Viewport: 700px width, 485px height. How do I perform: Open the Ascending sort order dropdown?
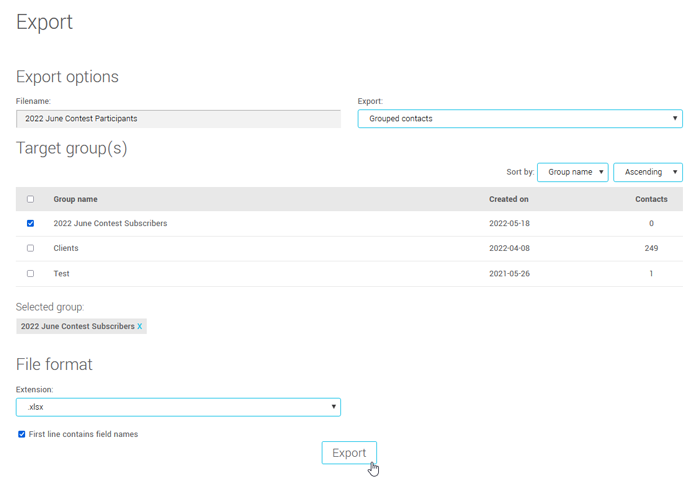[647, 172]
